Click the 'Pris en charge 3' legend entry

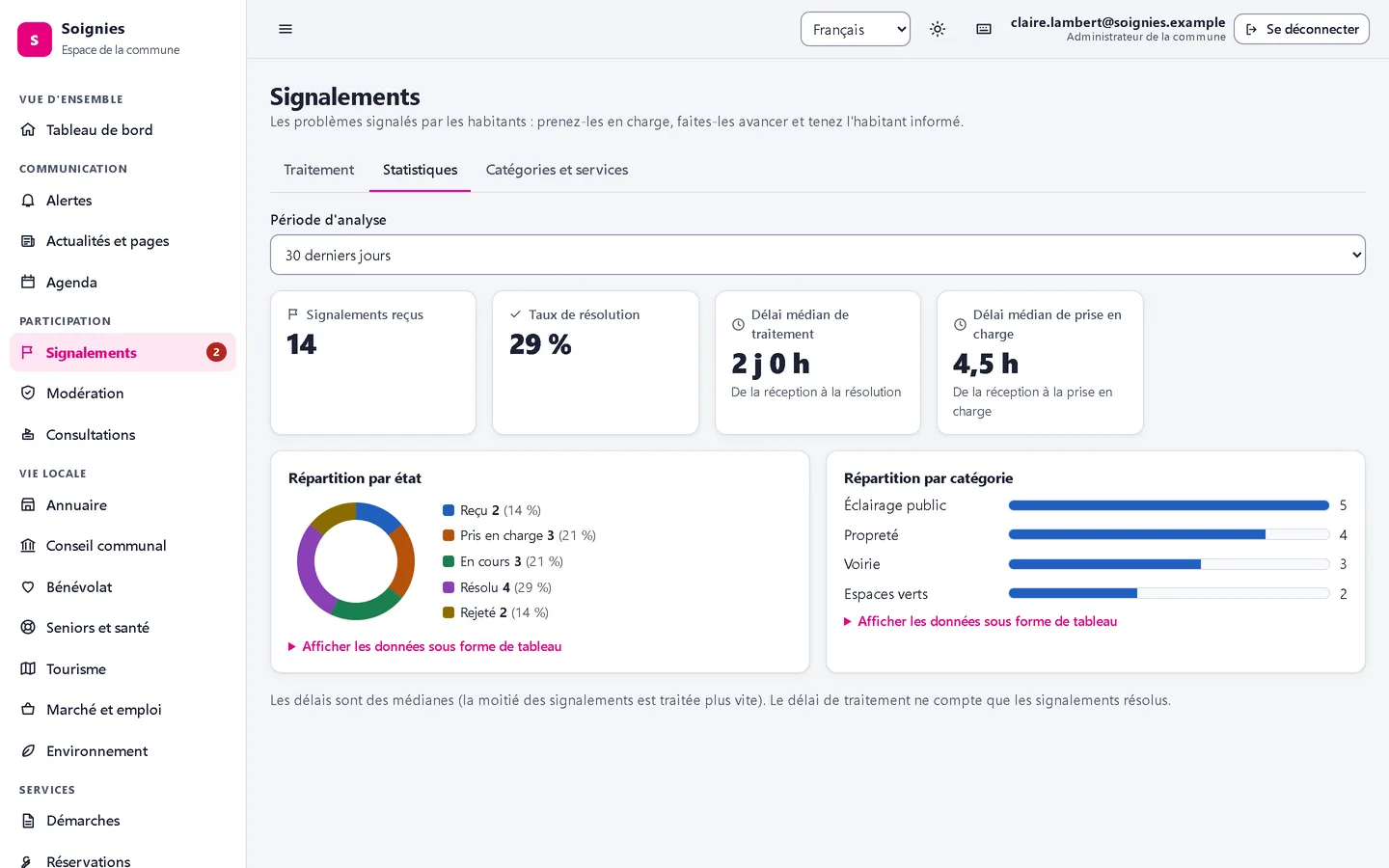[x=519, y=535]
